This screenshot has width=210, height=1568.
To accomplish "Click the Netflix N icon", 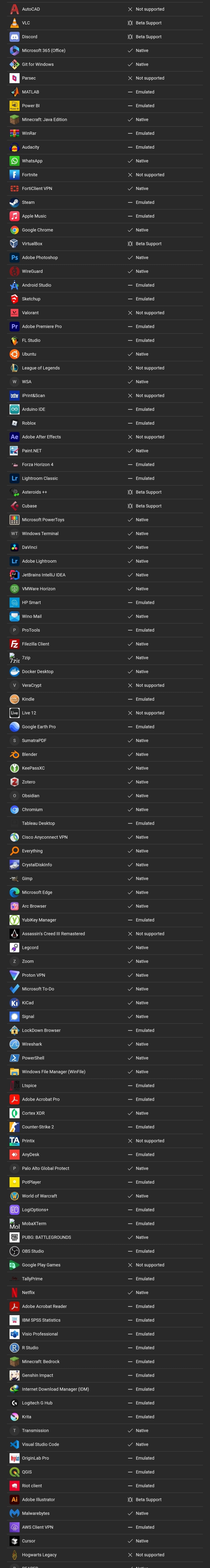I will point(15,1292).
